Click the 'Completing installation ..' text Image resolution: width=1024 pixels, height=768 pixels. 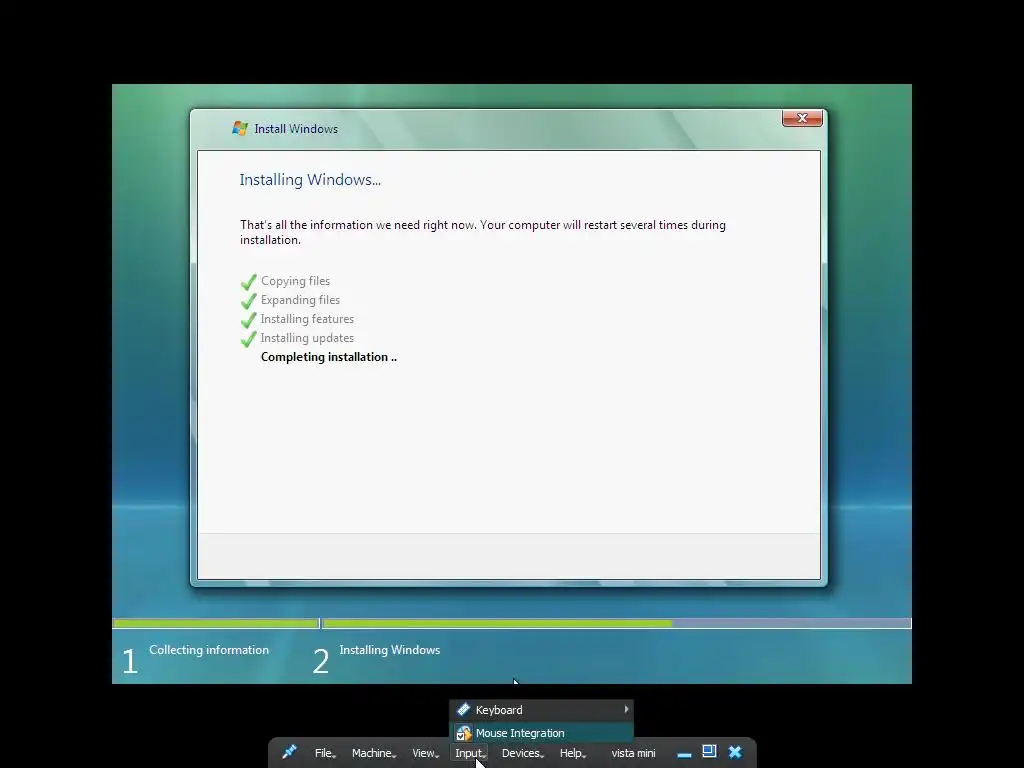pos(328,357)
